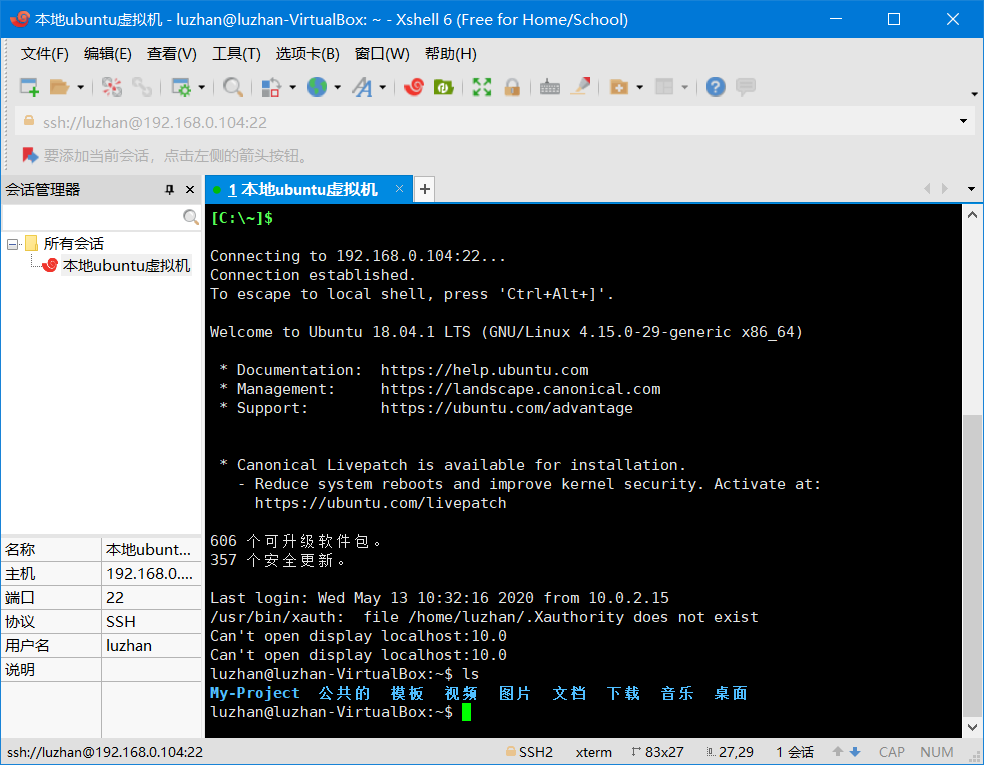Click the Find magnifier toolbar icon

click(232, 87)
